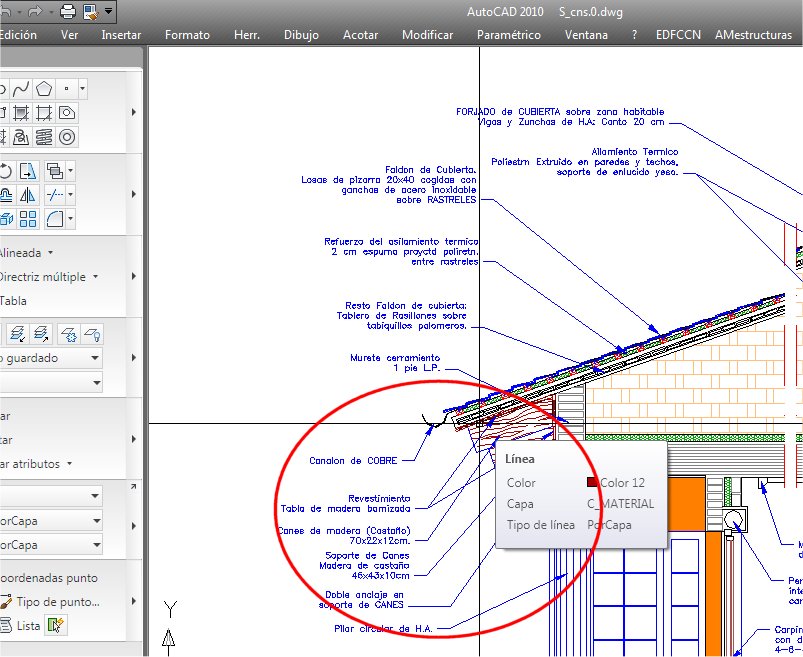This screenshot has height=657, width=803.
Task: Open the Redo history dropdown arrow
Action: [x=51, y=11]
